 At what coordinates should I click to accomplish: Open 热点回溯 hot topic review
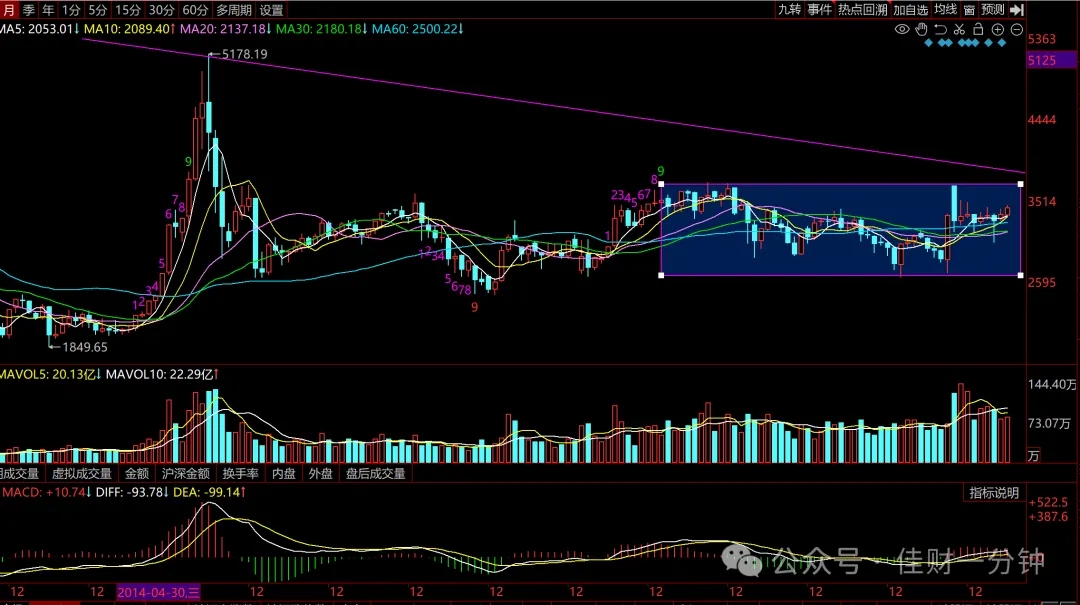862,10
